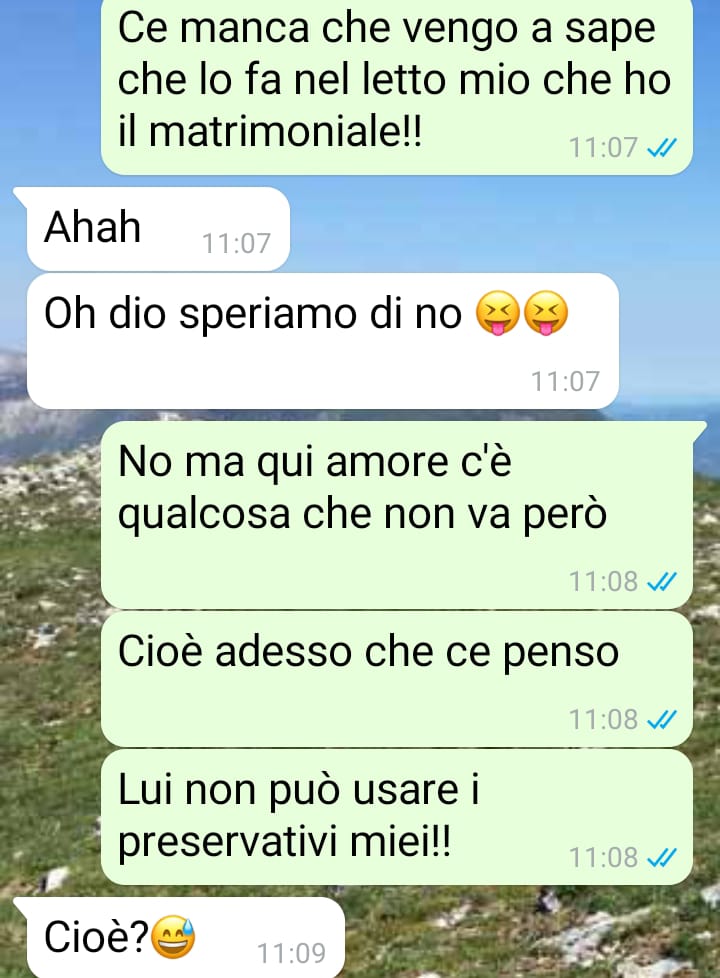Screen dimensions: 720x978
Task: Tap the 11:07 timestamp on 'Ahah' message
Action: [236, 243]
